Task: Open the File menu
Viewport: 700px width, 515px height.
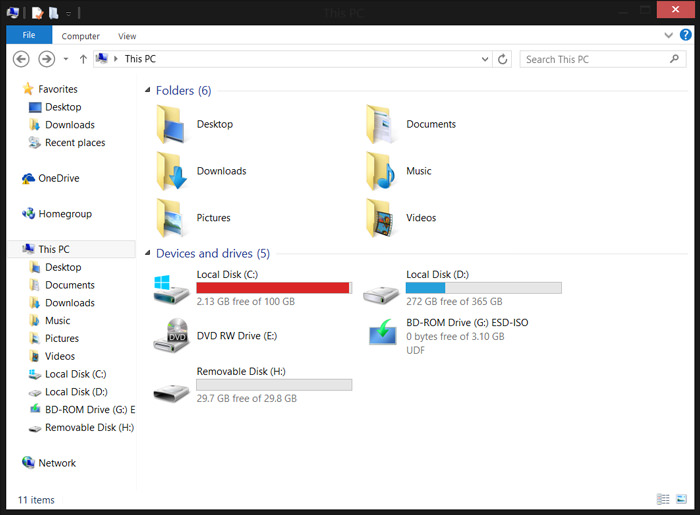Action: (x=29, y=35)
